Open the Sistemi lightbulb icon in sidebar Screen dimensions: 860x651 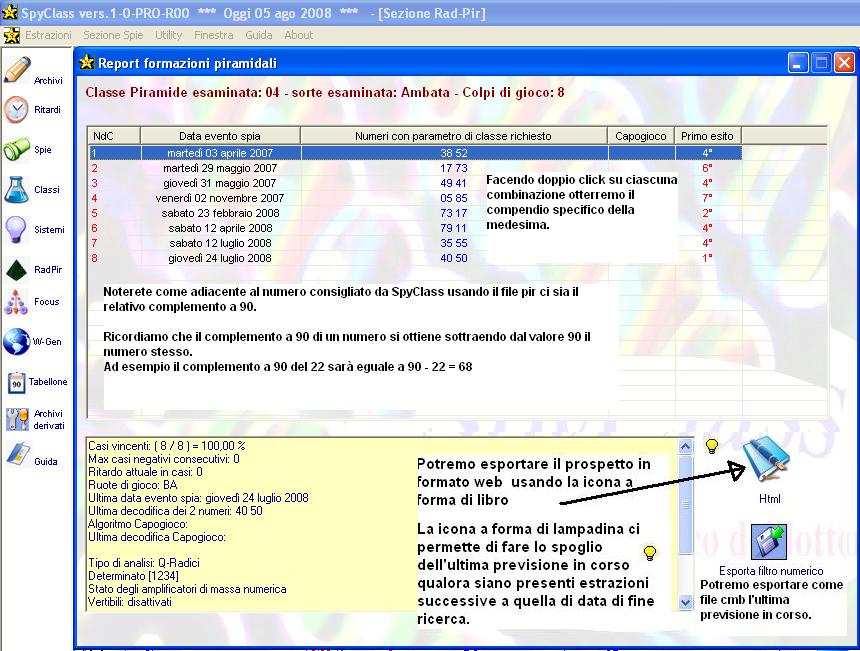[15, 229]
